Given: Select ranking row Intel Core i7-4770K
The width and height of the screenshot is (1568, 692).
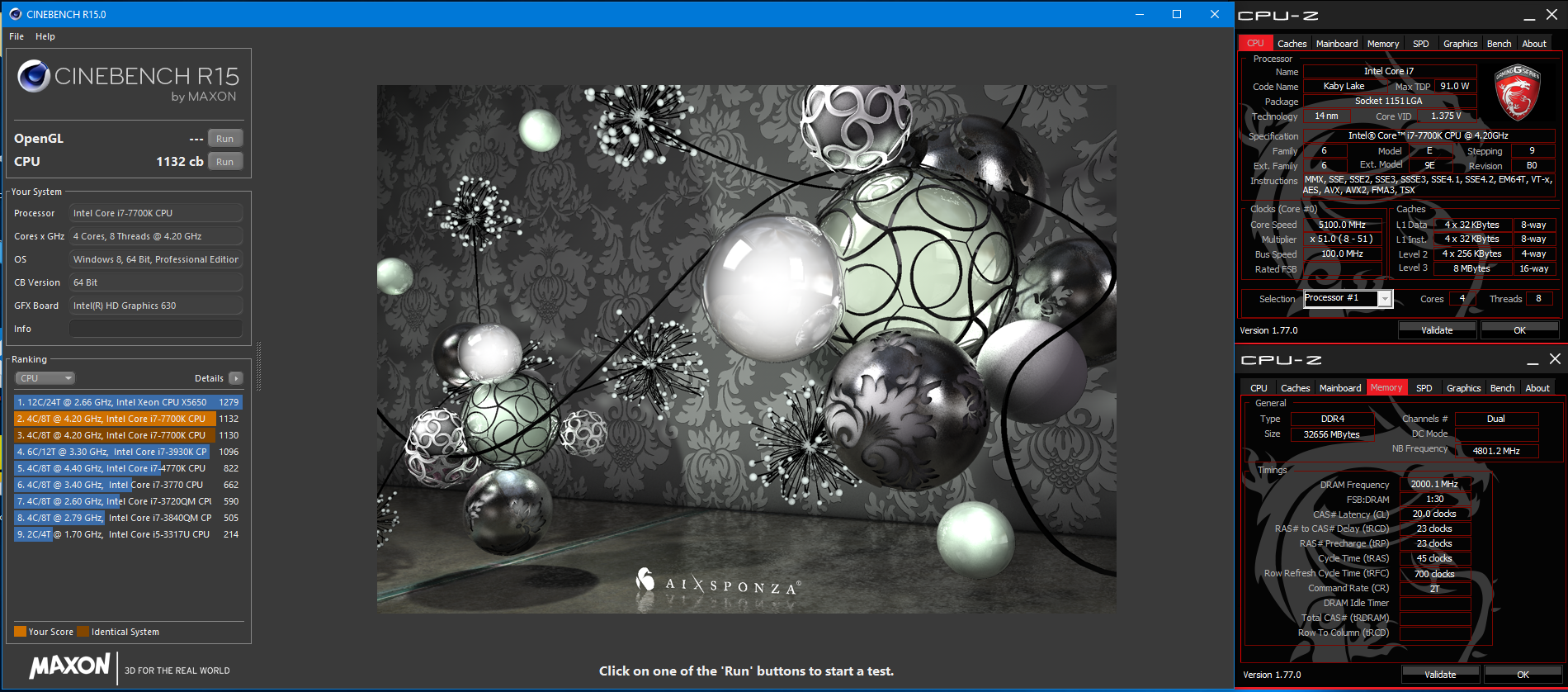Looking at the screenshot, I should click(x=128, y=468).
